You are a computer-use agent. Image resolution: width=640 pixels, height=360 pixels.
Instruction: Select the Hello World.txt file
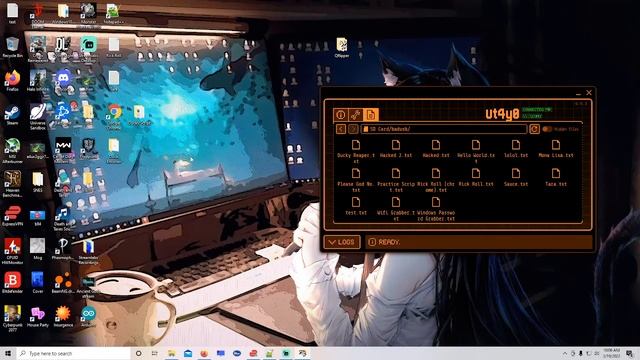pos(476,150)
